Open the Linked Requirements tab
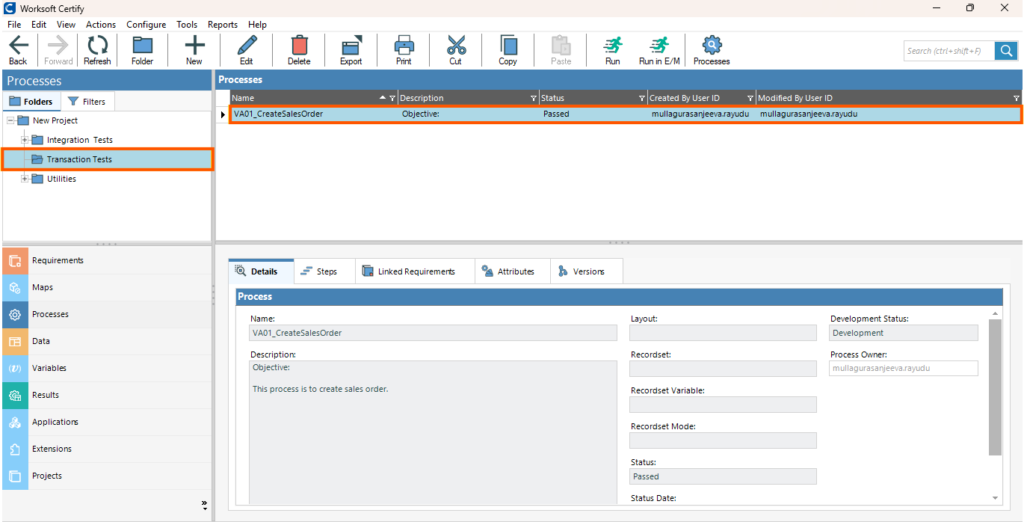 click(x=415, y=272)
